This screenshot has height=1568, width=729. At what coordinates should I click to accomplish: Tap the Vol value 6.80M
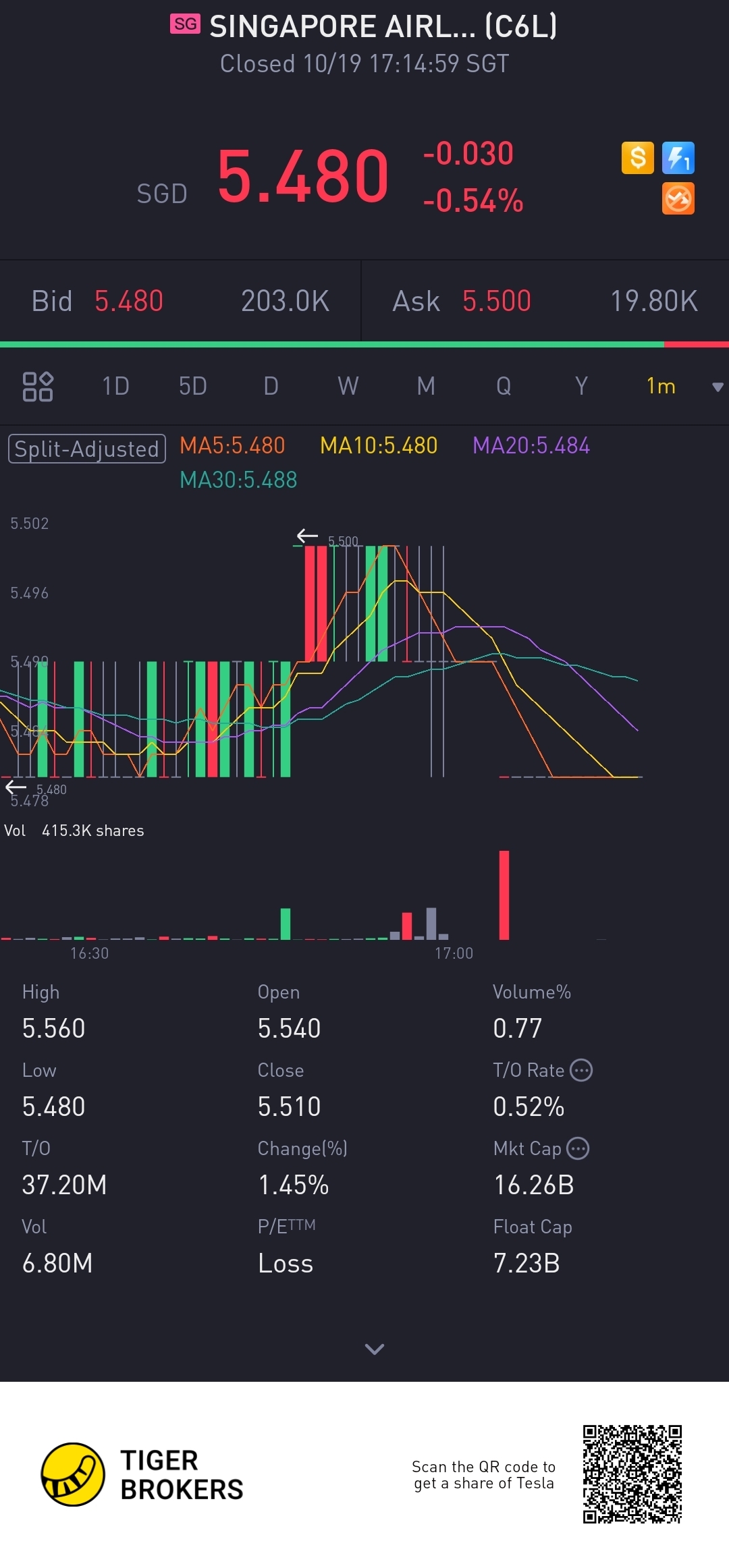pyautogui.click(x=57, y=1263)
